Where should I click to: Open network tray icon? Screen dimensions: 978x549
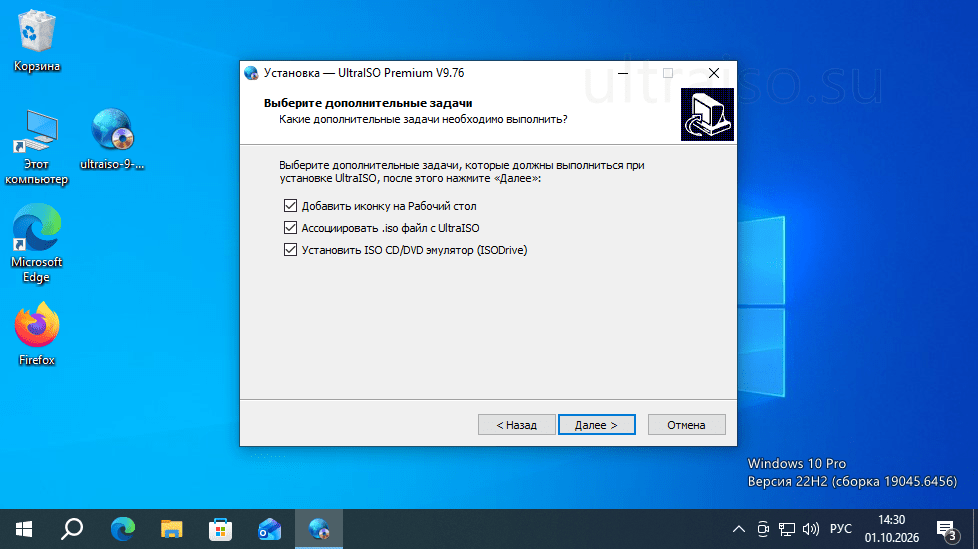[787, 529]
